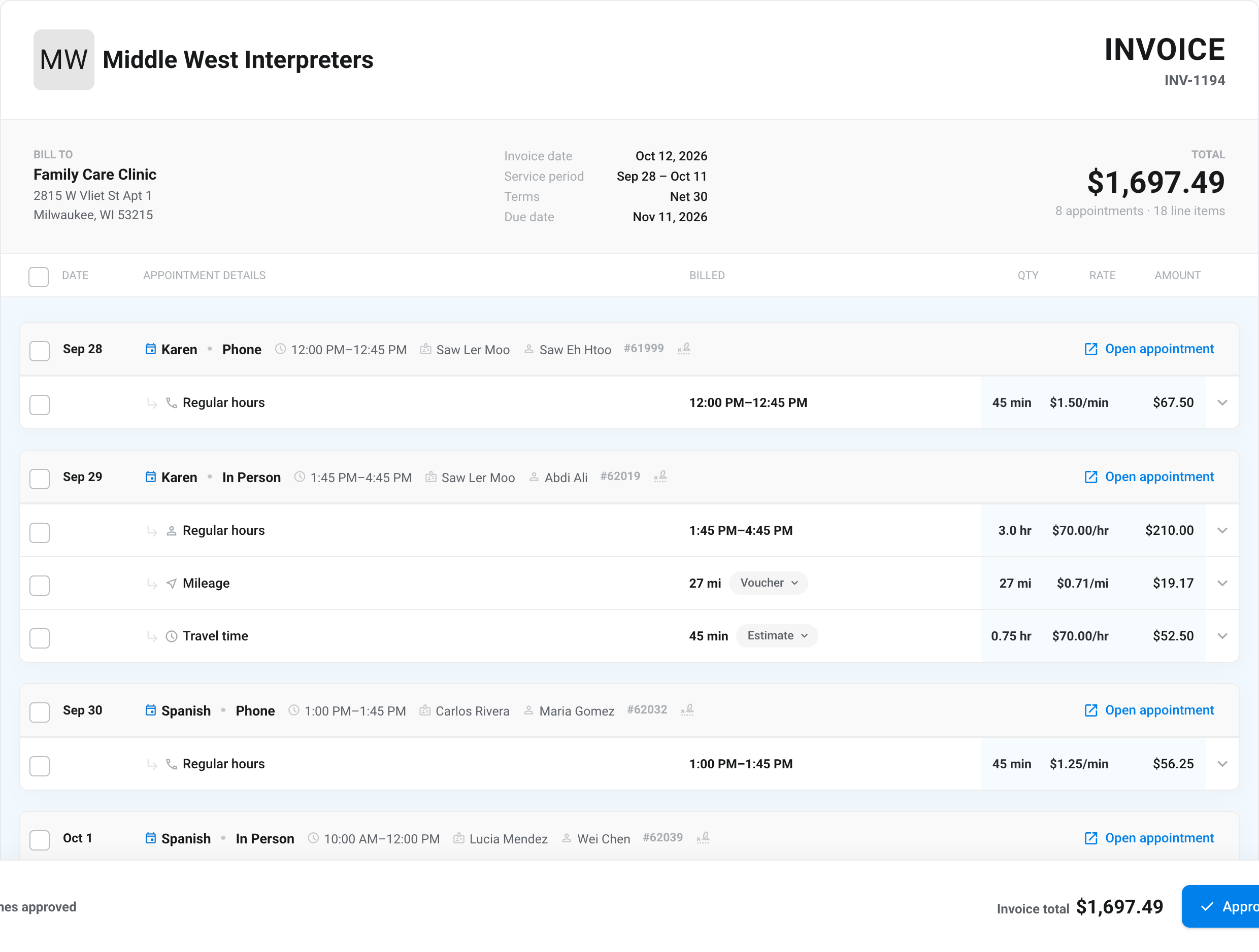Click the calendar icon on Oct 1 appointment
Screen dimensions: 1259x952
pyautogui.click(x=150, y=838)
